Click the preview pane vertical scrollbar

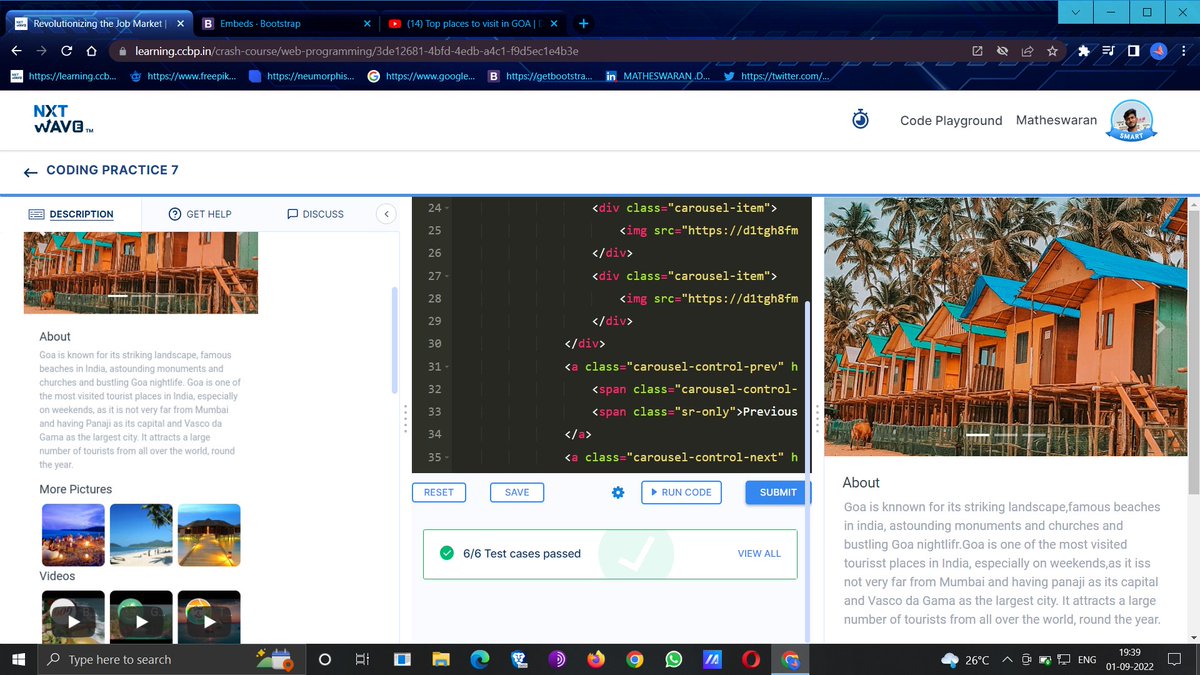click(1193, 345)
